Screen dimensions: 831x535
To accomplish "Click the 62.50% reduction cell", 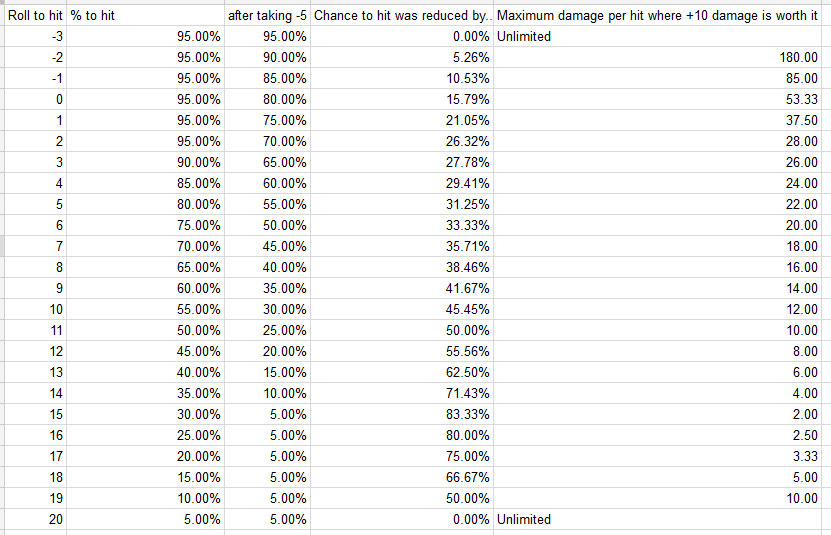I will pos(402,372).
